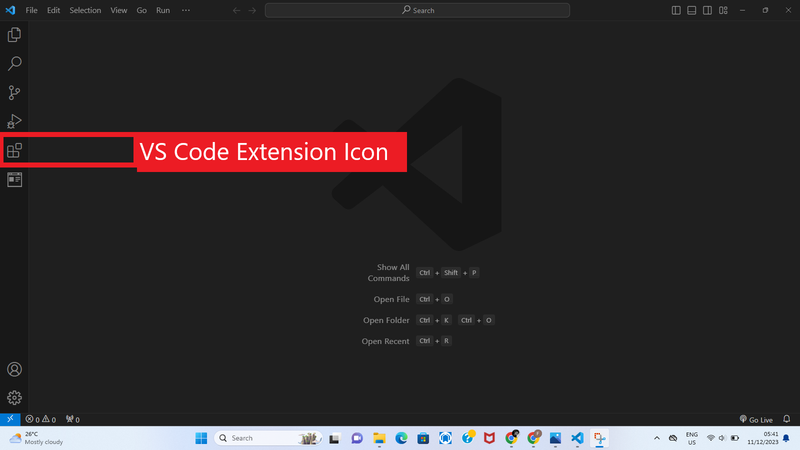Image resolution: width=800 pixels, height=450 pixels.
Task: Click the Go Forward arrow
Action: click(x=253, y=10)
